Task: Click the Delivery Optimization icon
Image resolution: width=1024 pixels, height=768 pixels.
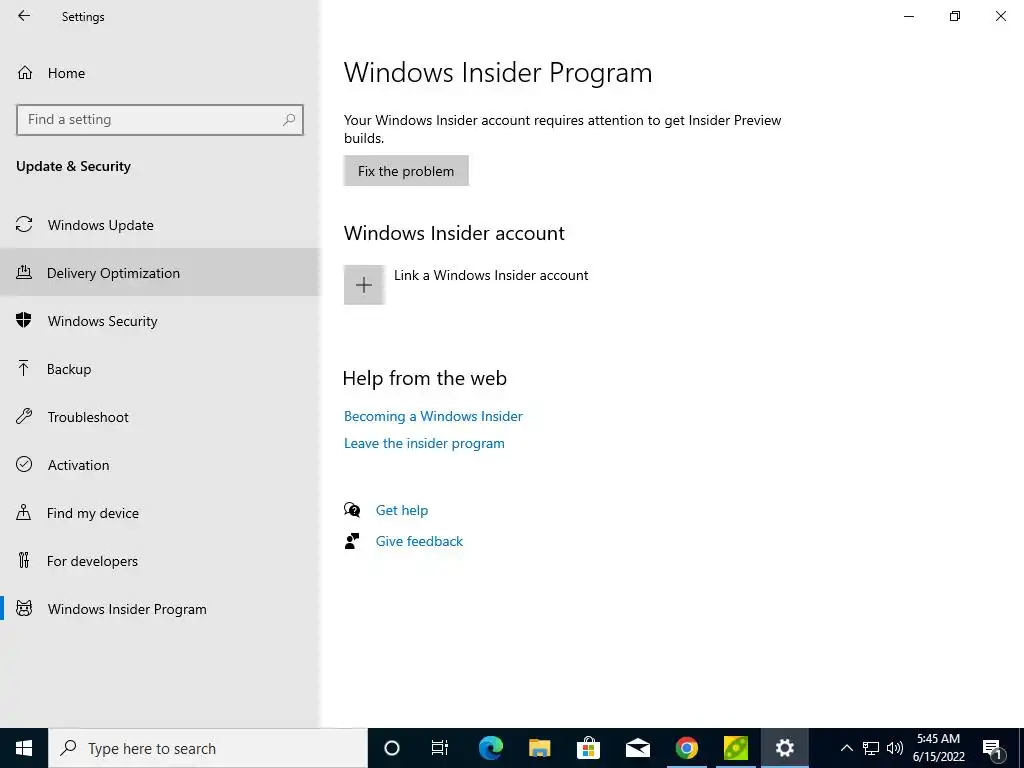Action: click(24, 272)
